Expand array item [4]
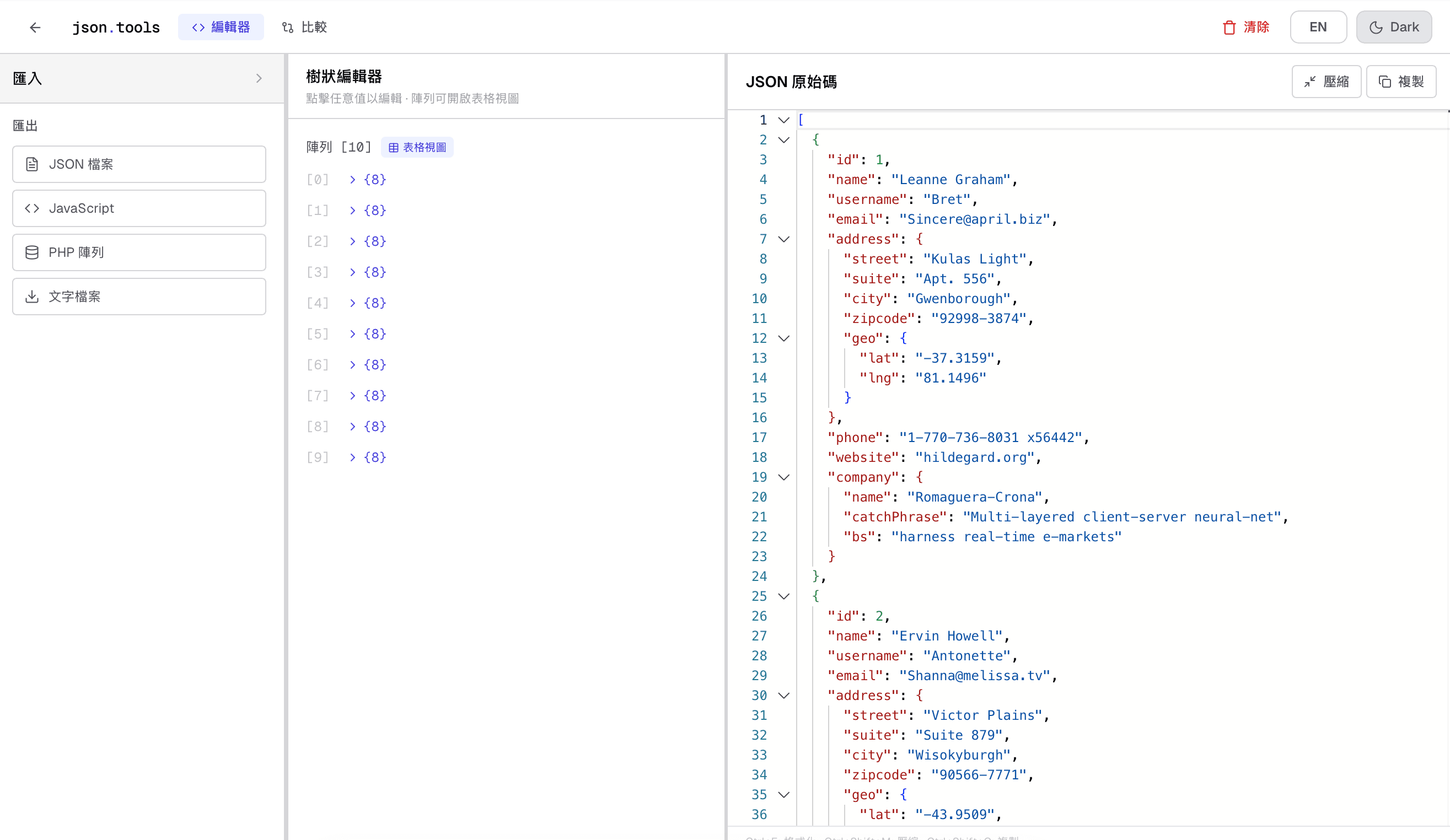Image resolution: width=1450 pixels, height=840 pixels. (x=353, y=303)
